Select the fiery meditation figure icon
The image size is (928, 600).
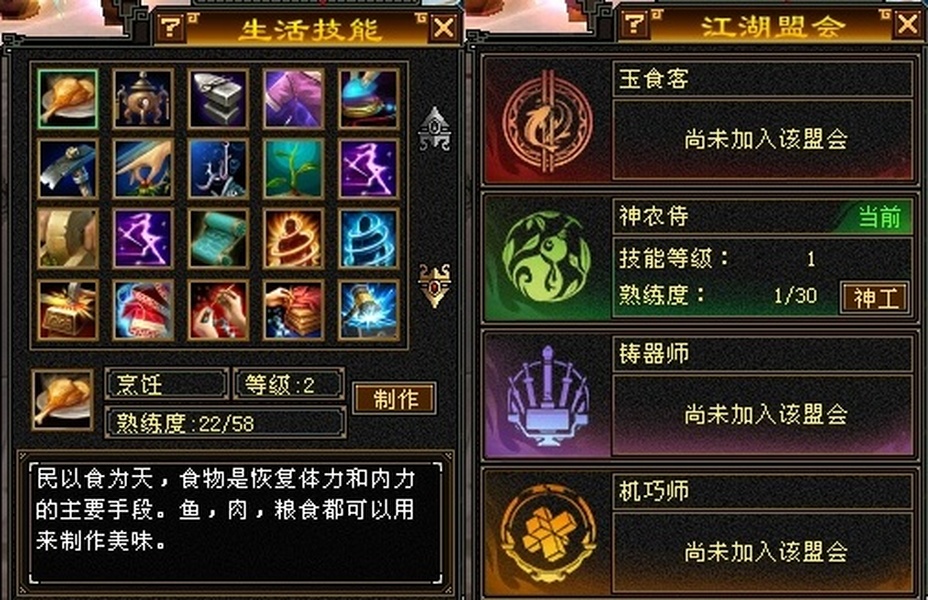tap(293, 238)
